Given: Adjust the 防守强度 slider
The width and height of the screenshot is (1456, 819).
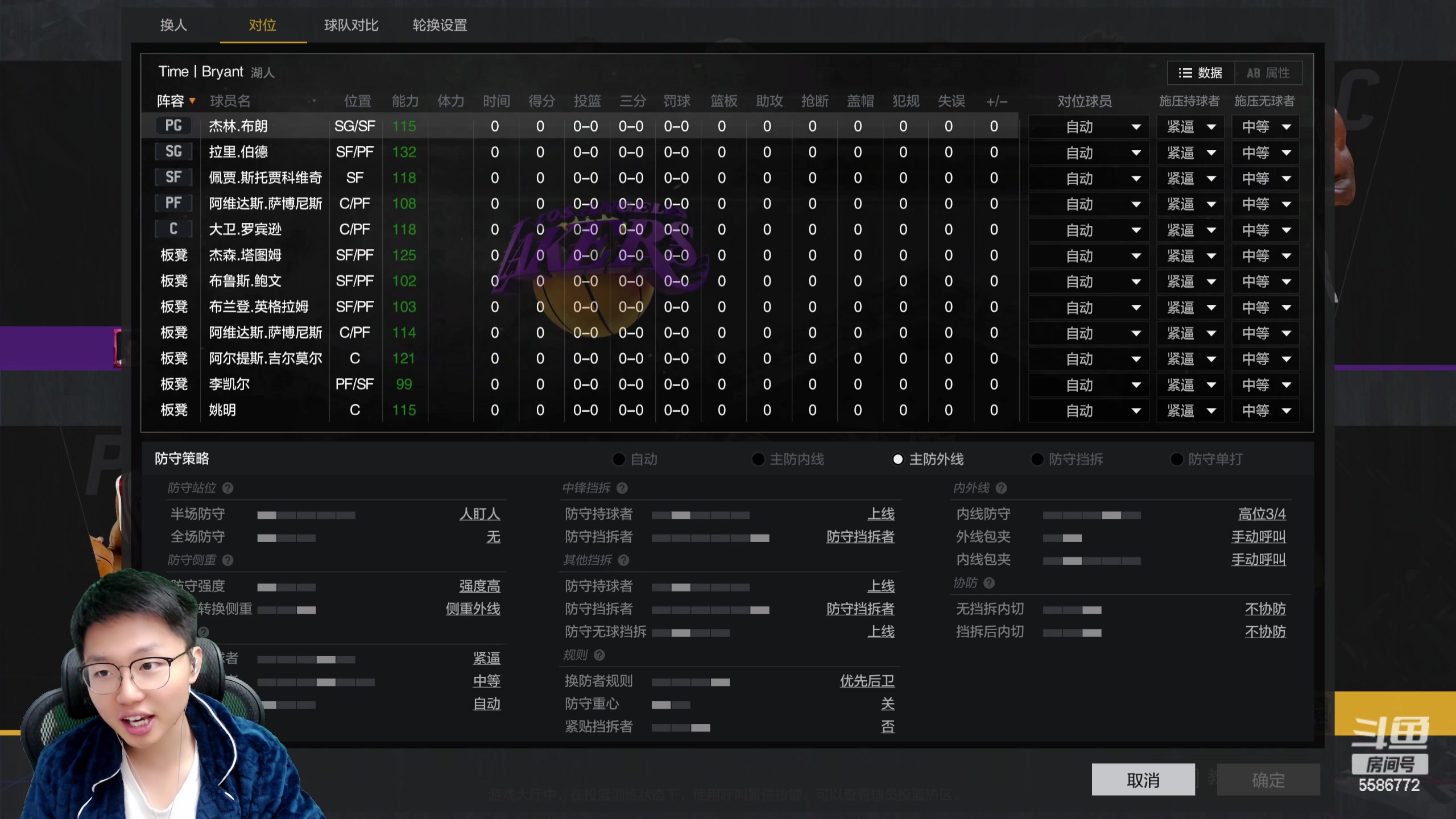Looking at the screenshot, I should (x=287, y=586).
